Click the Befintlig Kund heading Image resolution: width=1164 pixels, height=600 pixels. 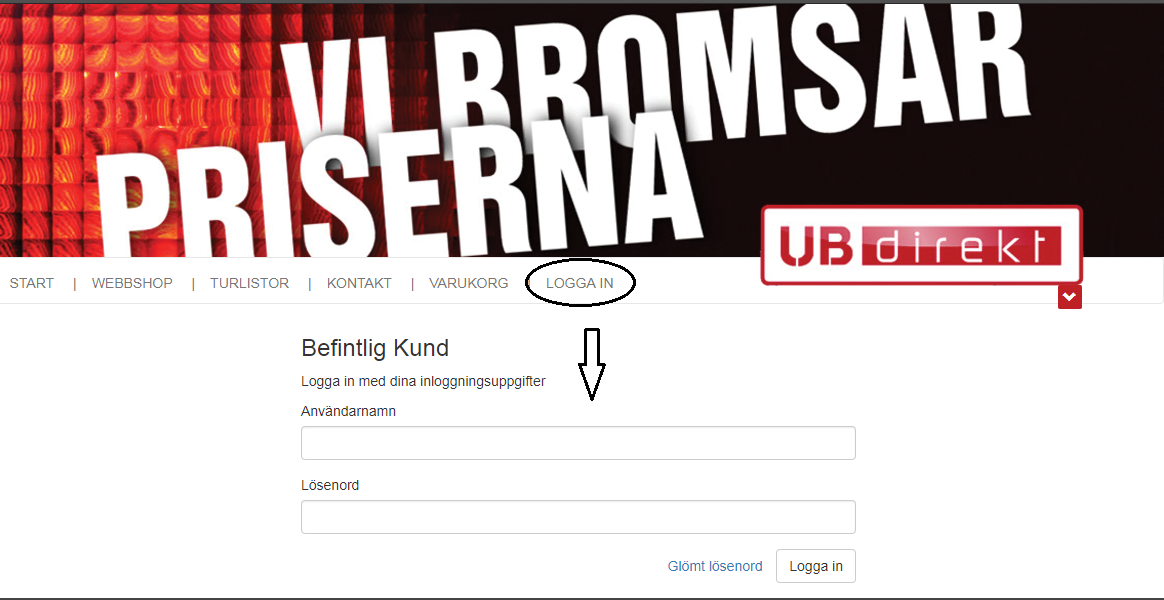click(x=375, y=348)
